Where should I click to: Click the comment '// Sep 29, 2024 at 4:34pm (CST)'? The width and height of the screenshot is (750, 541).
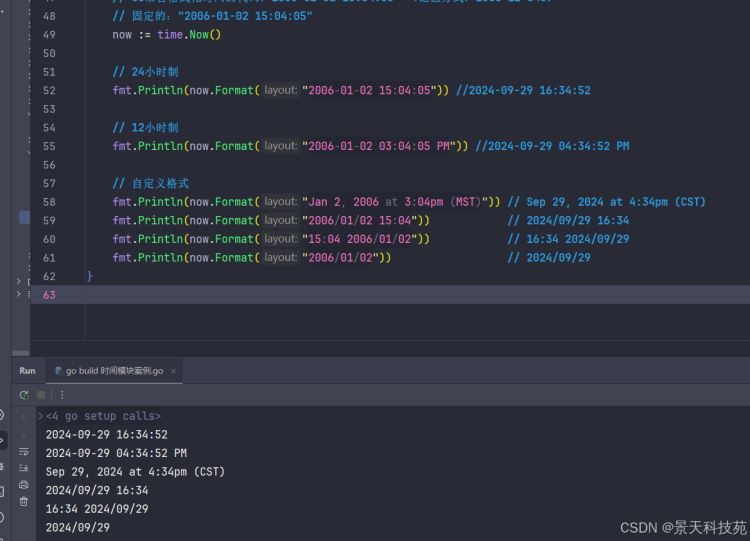click(x=607, y=202)
